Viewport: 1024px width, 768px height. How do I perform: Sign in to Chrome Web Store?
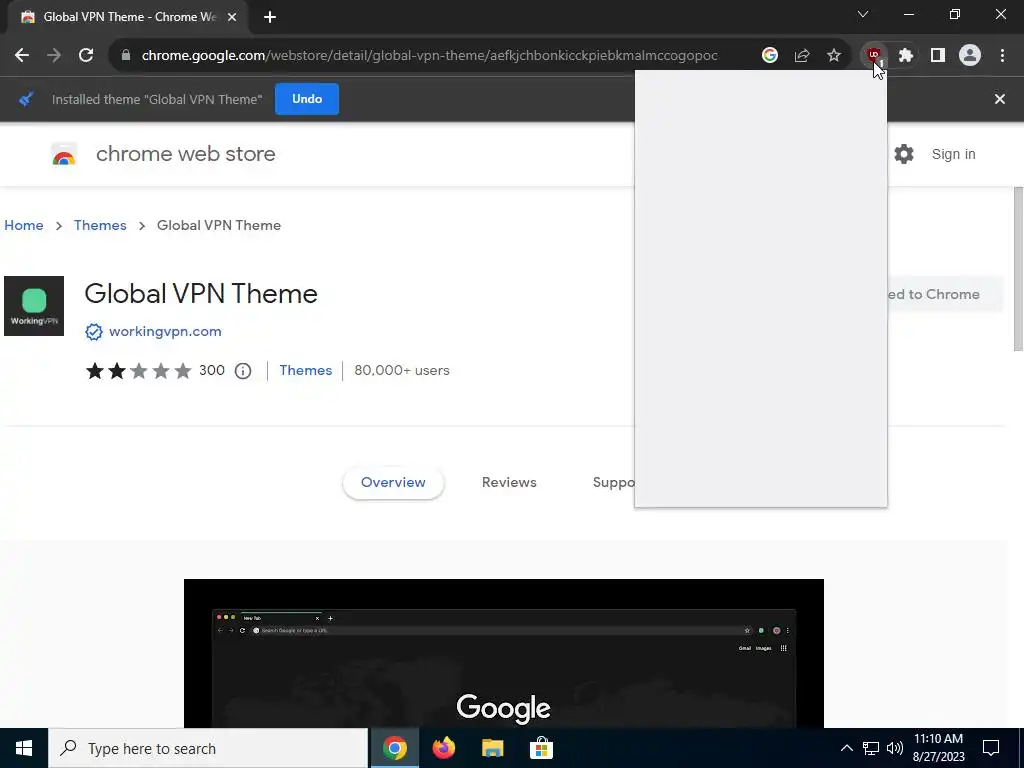pos(953,154)
